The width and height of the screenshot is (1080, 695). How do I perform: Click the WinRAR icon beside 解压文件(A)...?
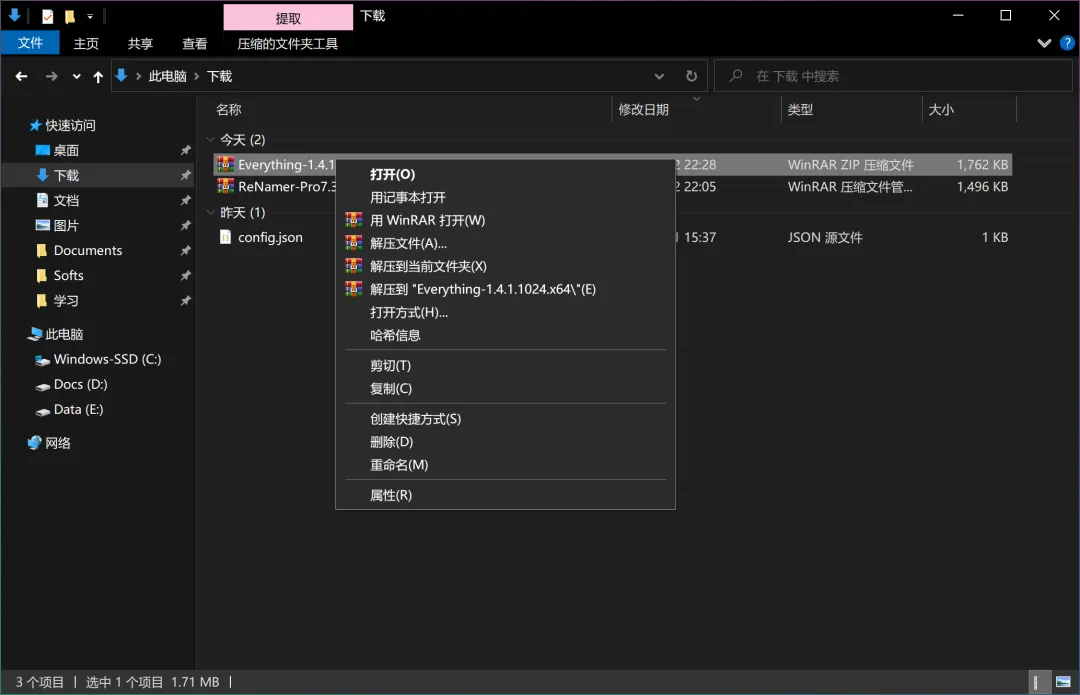353,243
